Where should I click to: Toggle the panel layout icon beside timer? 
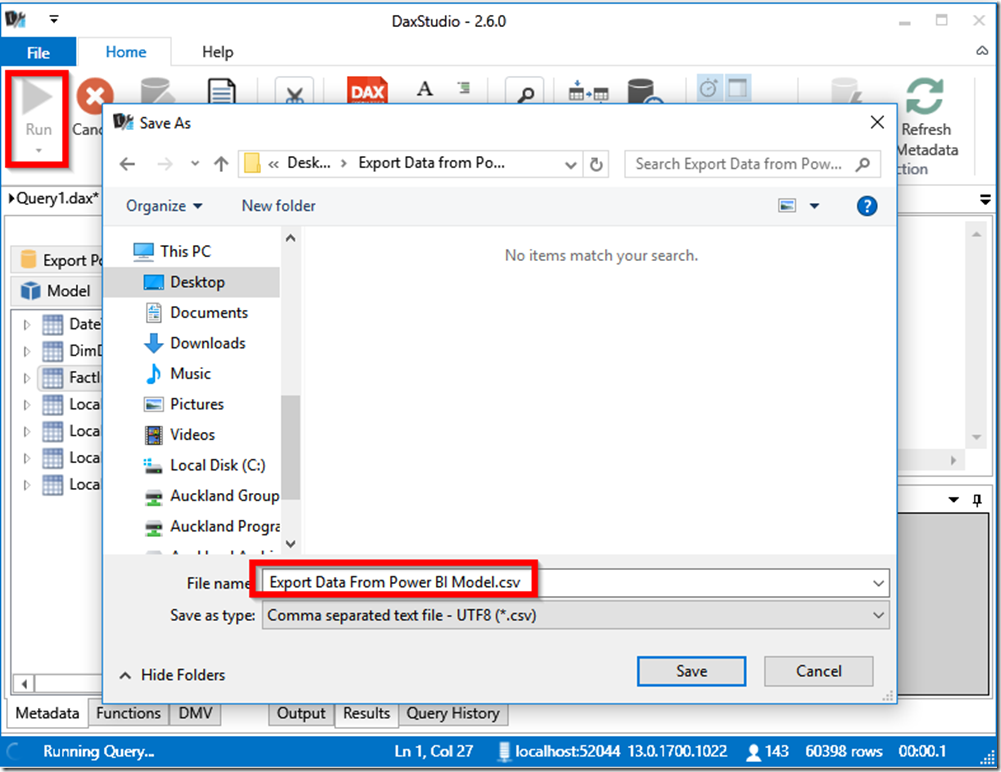click(738, 88)
